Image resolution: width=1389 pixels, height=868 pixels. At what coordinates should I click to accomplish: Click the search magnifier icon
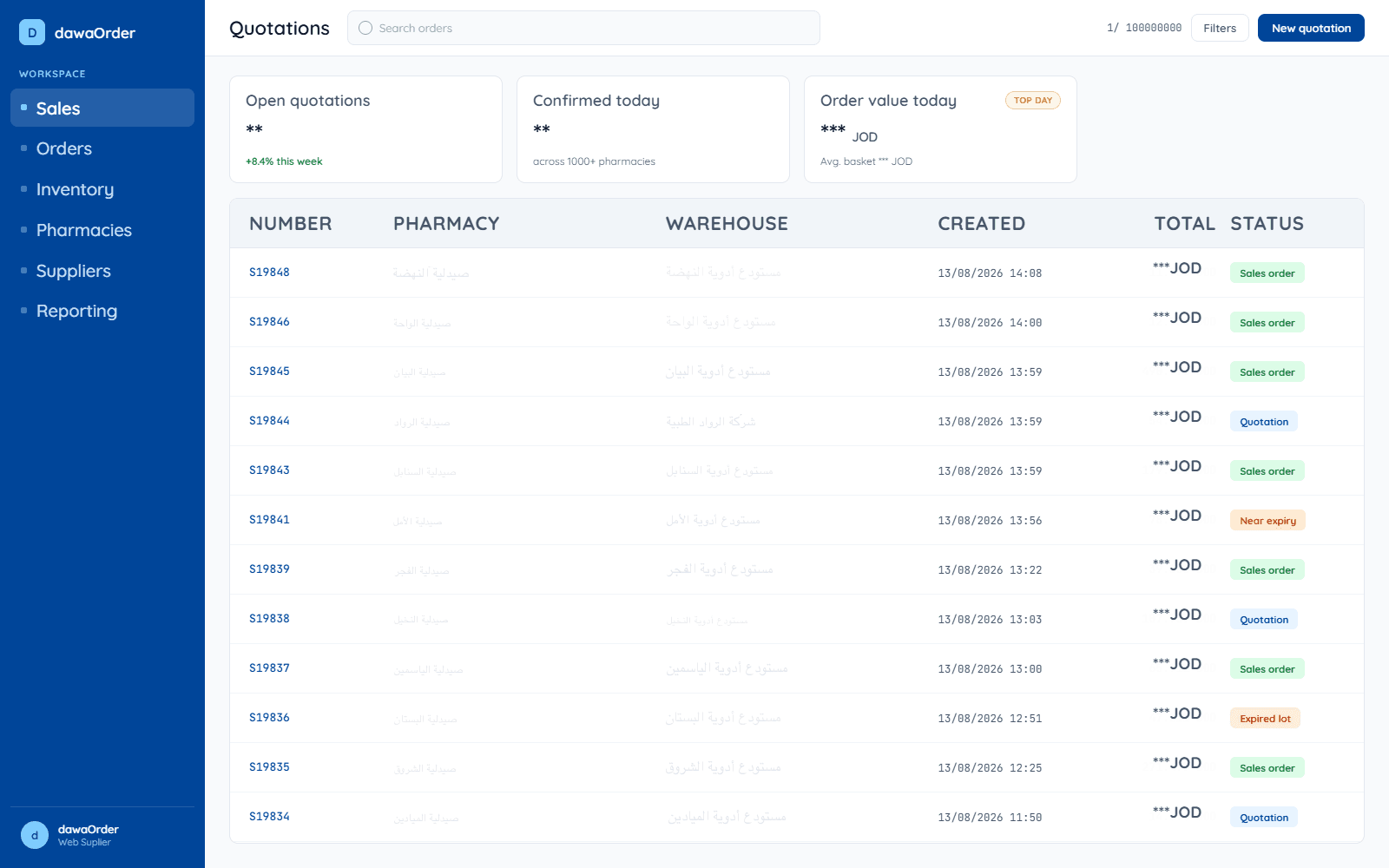(x=365, y=28)
